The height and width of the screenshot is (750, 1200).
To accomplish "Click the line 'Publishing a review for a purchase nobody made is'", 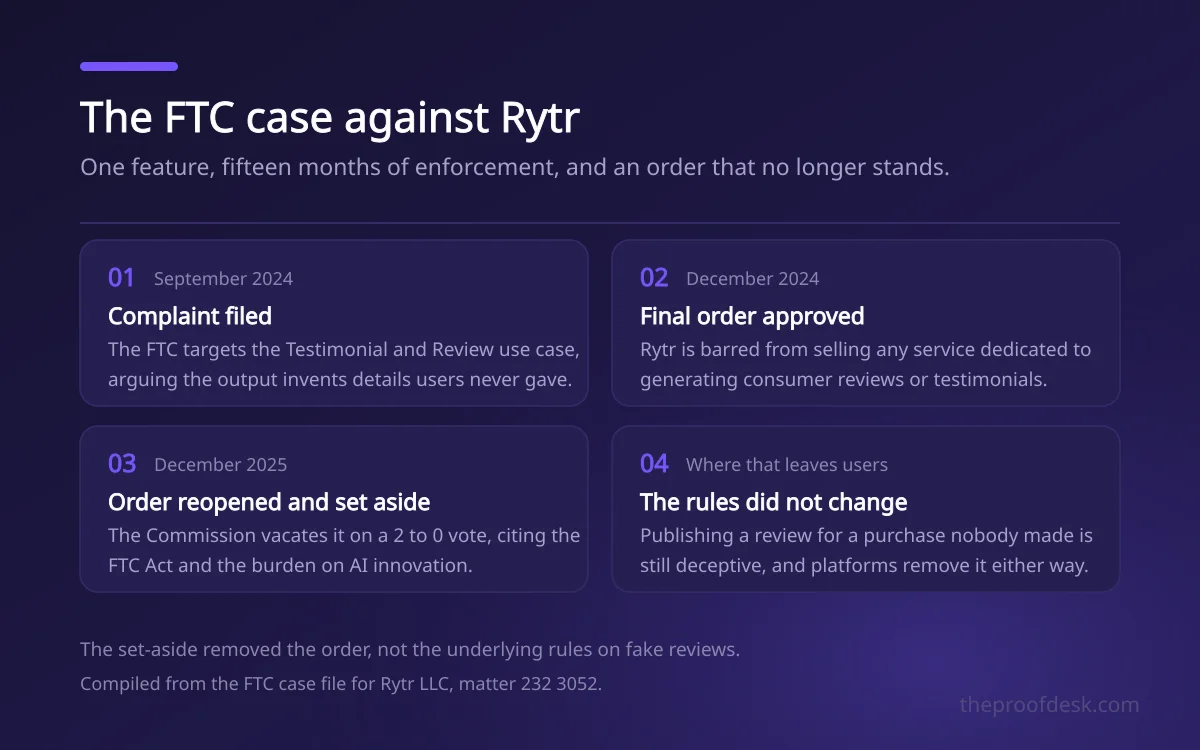I will (x=866, y=535).
